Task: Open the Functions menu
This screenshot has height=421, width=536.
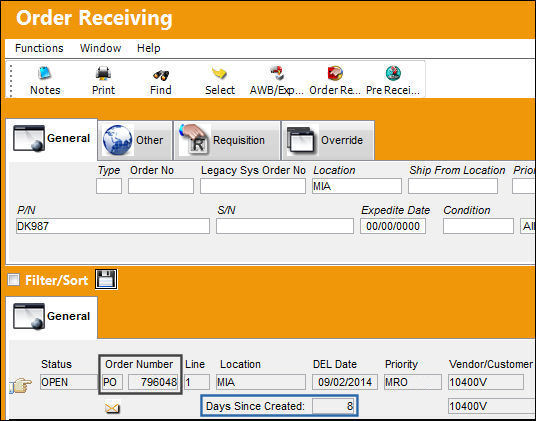Action: coord(39,48)
